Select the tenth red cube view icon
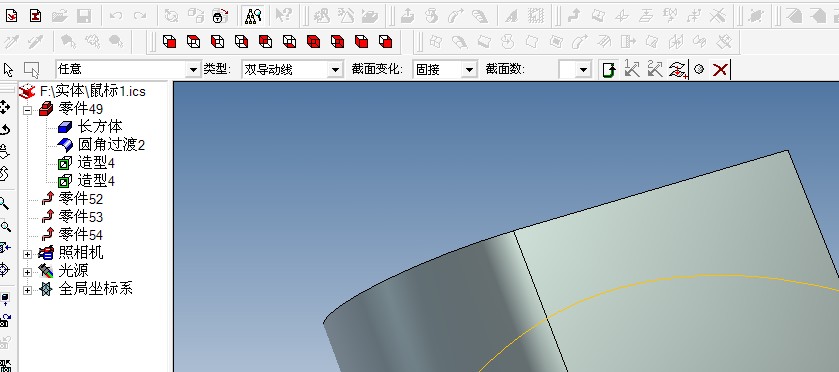 [x=385, y=41]
